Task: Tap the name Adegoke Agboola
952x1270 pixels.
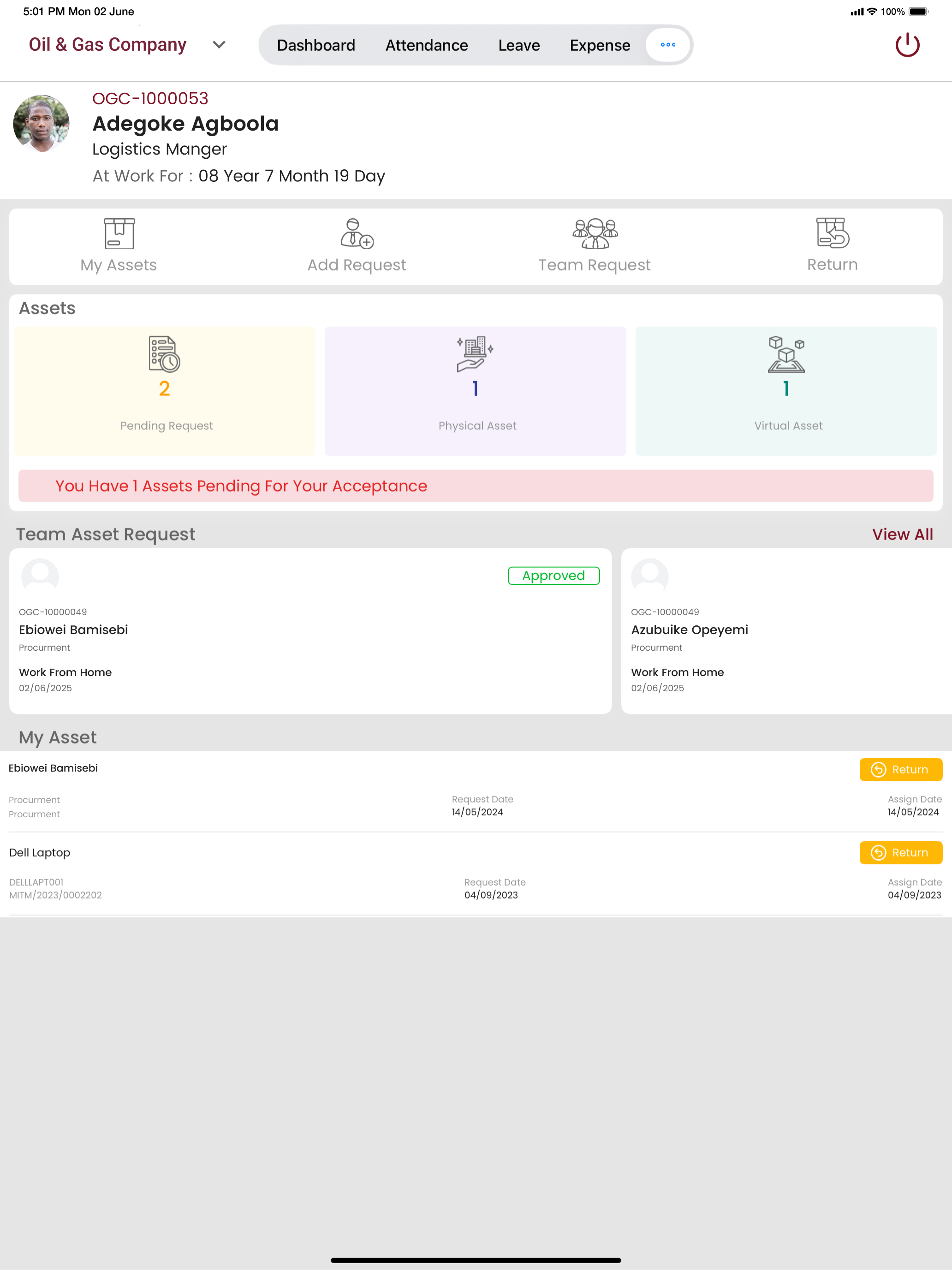Action: (x=185, y=123)
